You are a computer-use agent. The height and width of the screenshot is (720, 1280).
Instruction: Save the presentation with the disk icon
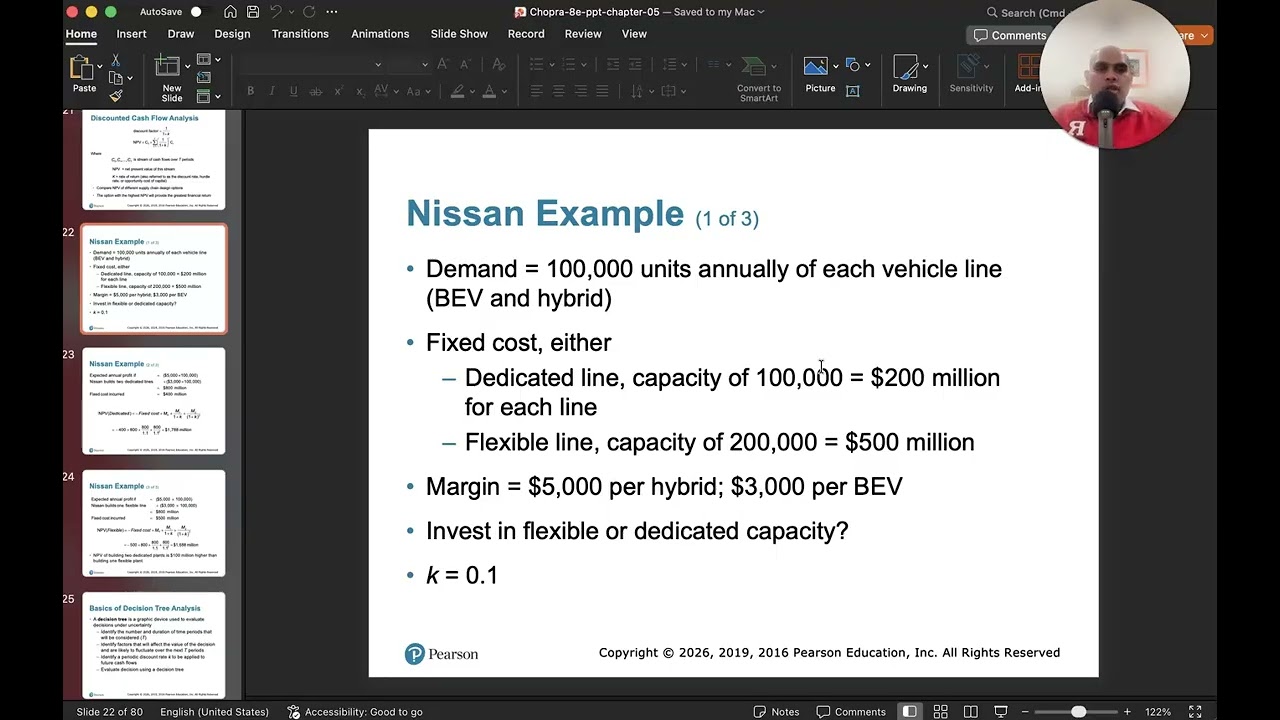(x=253, y=12)
